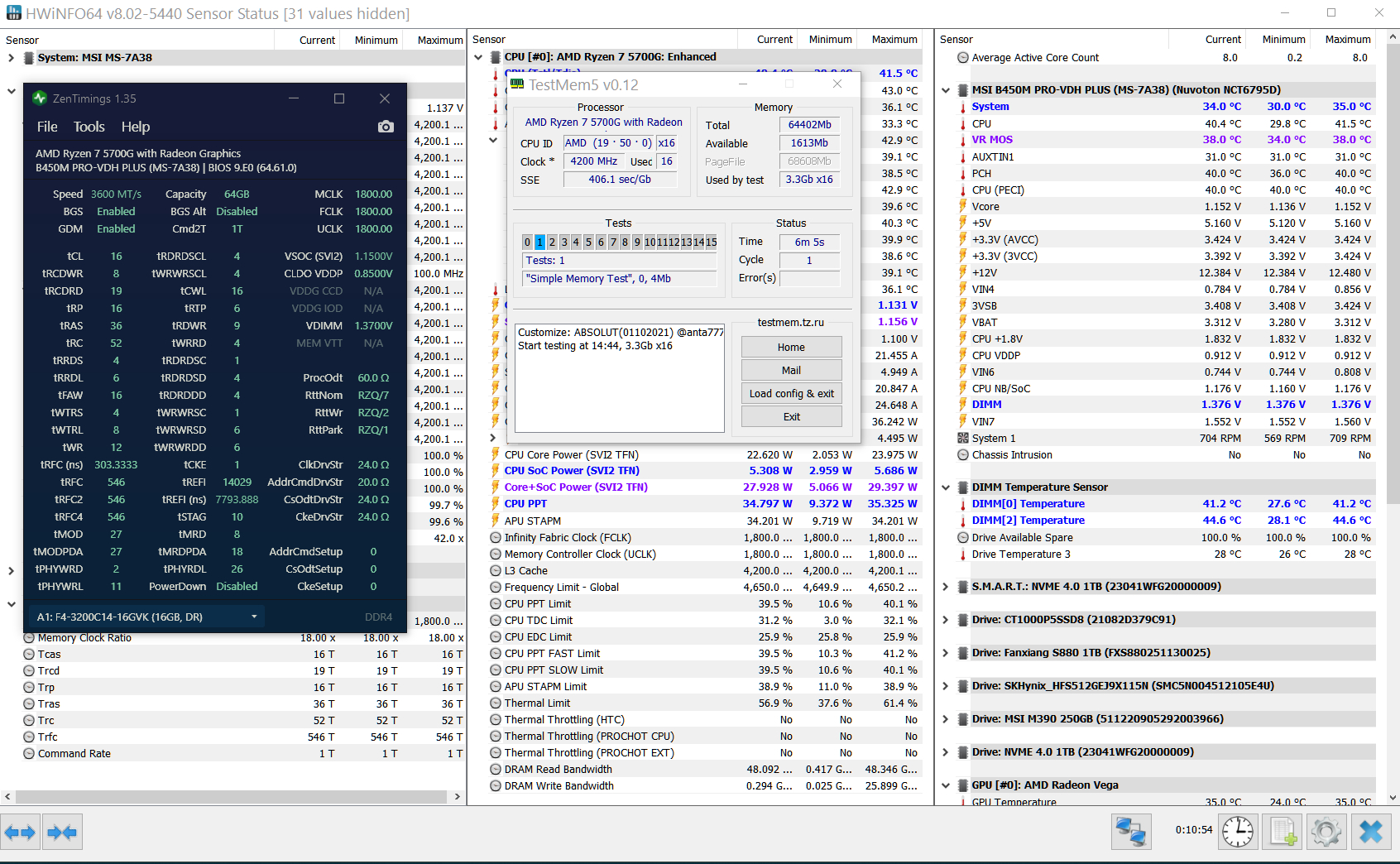Open the remote network monitoring icon

click(x=1131, y=832)
